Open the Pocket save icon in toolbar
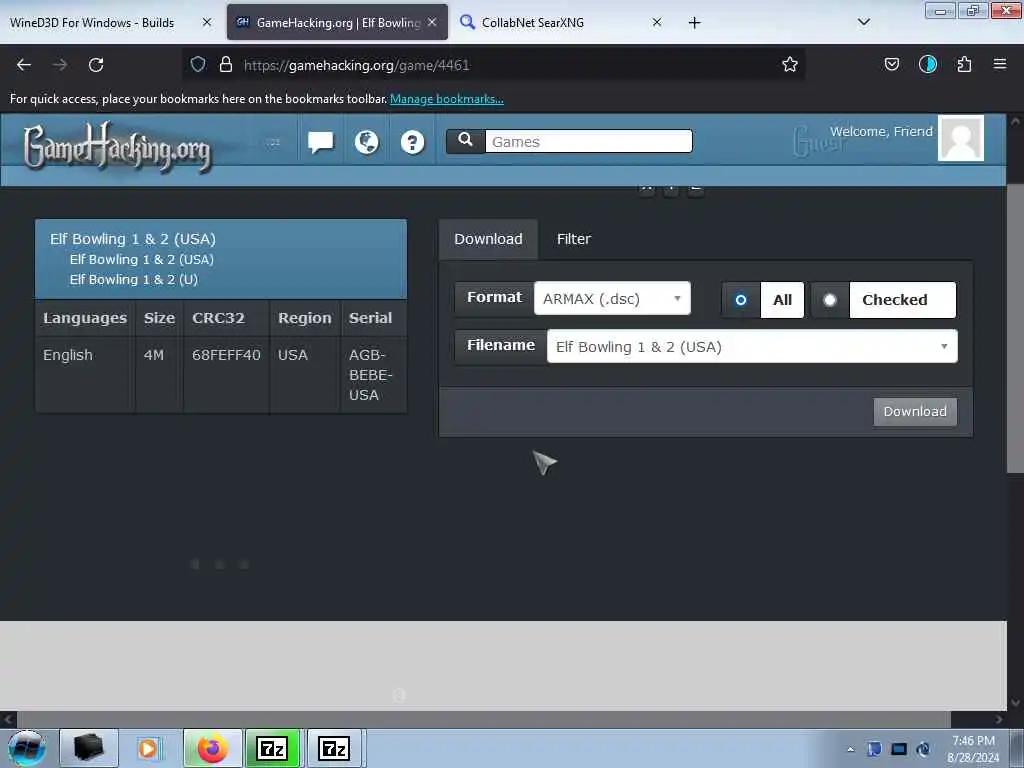The height and width of the screenshot is (768, 1024). click(x=891, y=64)
